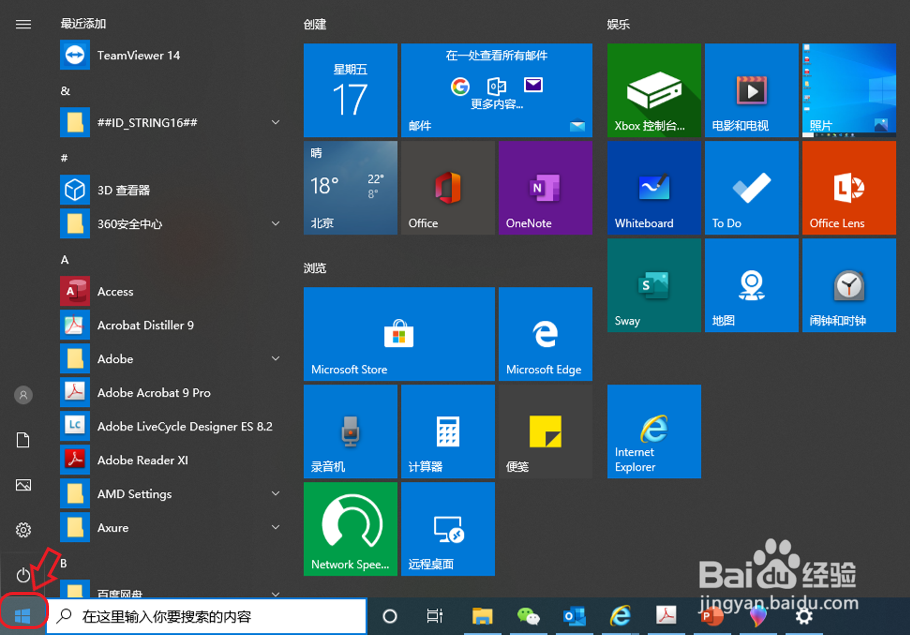Viewport: 910px width, 635px height.
Task: Click the 娱乐 tile group header
Action: [618, 24]
